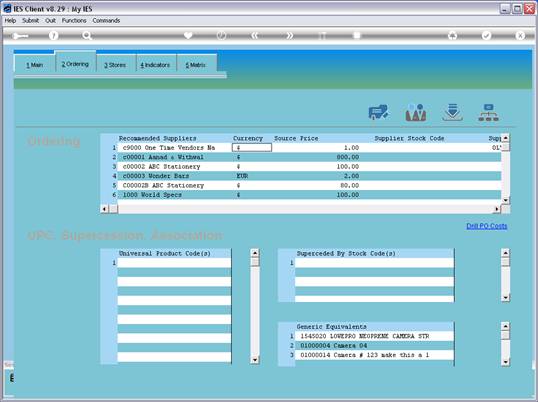538x402 pixels.
Task: Click the right horizontal scroll arrow of the suppliers grid
Action: point(497,209)
